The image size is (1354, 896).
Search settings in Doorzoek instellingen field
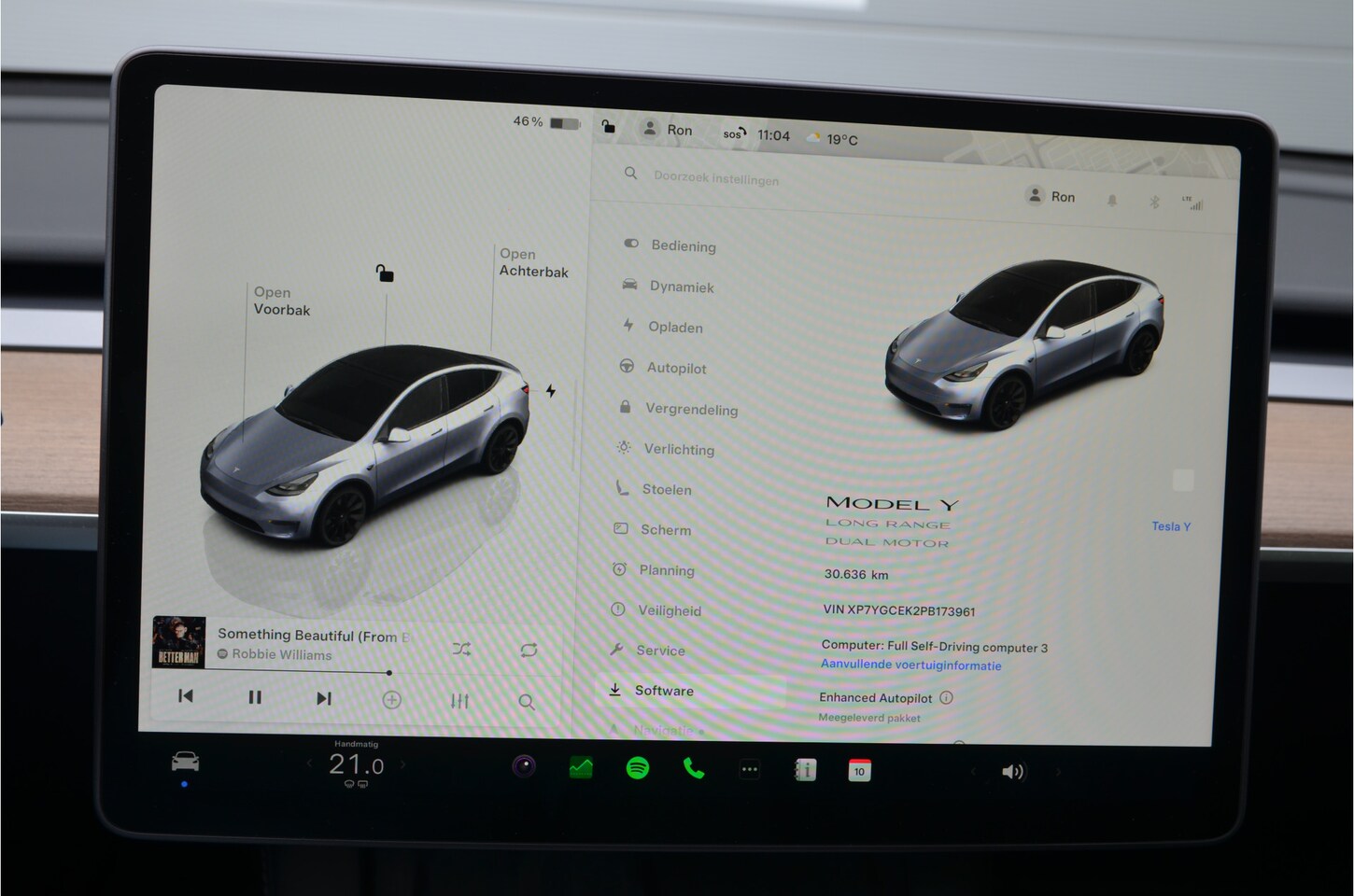(x=715, y=177)
